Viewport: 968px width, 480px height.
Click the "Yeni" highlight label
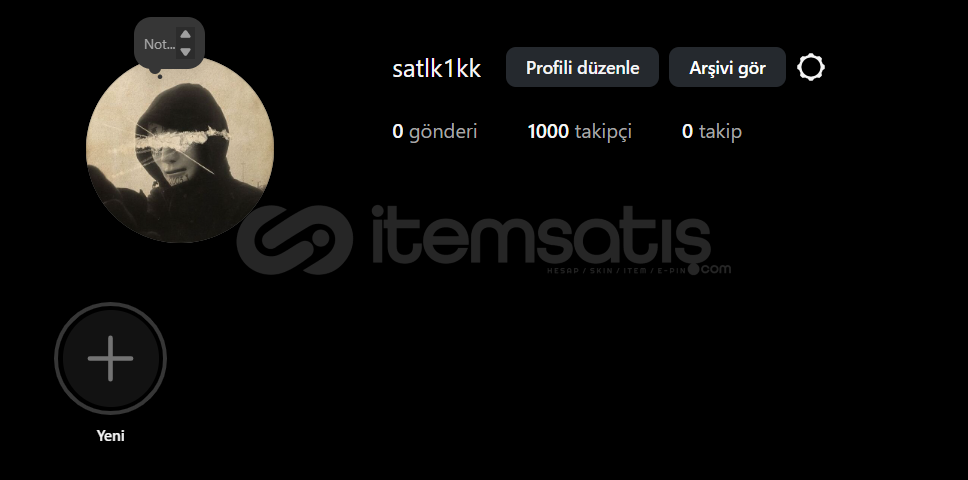[111, 436]
